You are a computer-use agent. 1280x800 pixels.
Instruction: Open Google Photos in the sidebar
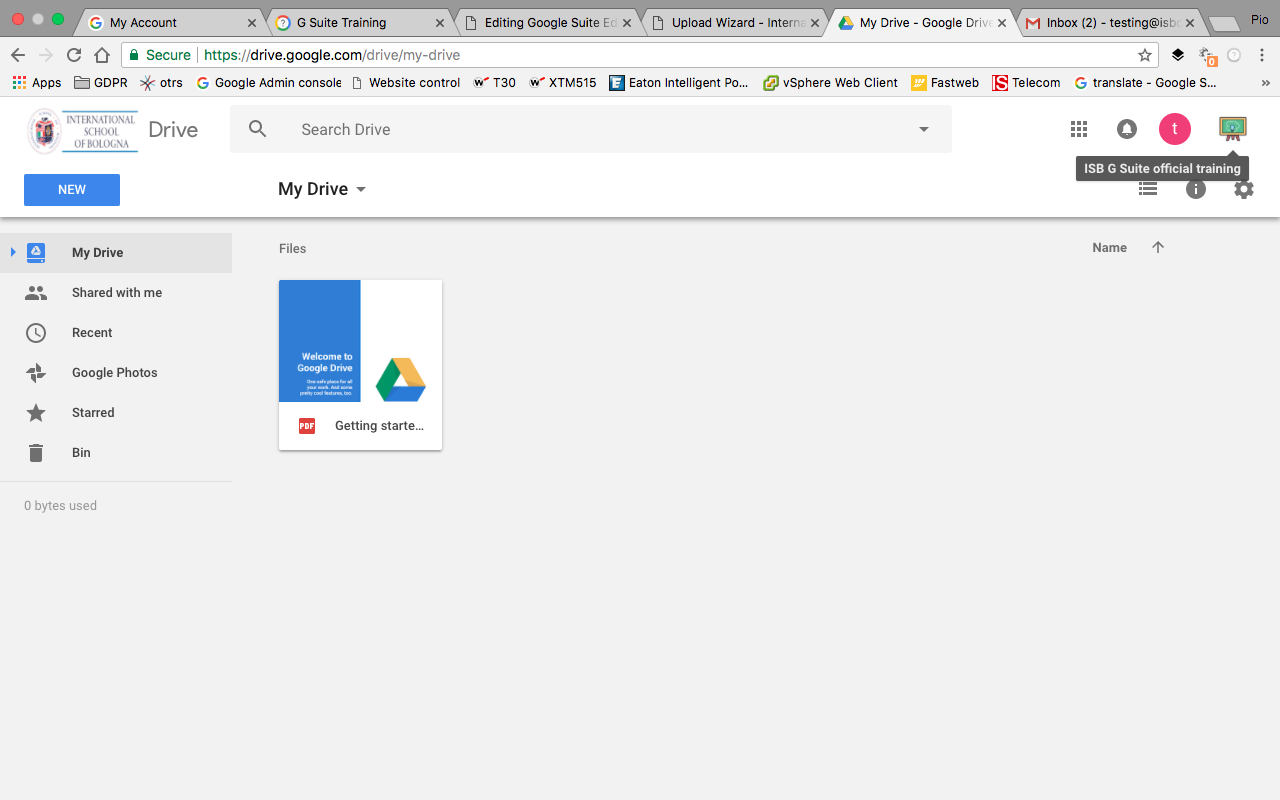(x=116, y=373)
